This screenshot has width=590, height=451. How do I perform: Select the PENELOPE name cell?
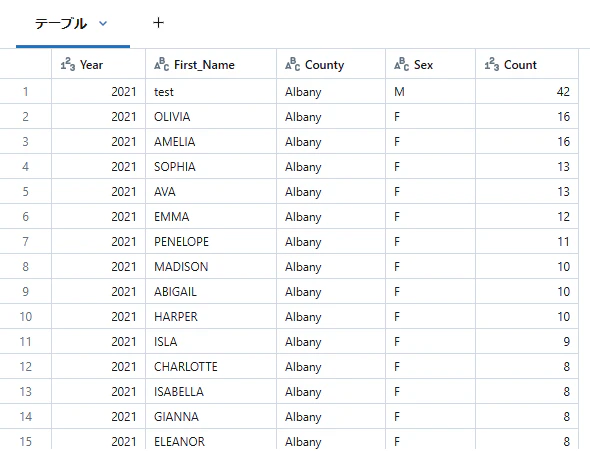pyautogui.click(x=211, y=241)
